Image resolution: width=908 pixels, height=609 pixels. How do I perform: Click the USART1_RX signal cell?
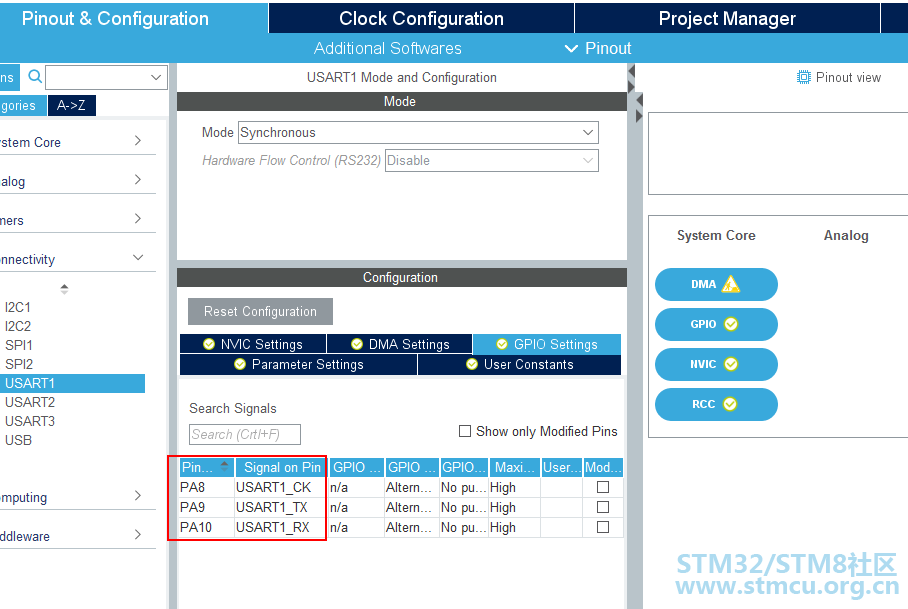(280, 527)
